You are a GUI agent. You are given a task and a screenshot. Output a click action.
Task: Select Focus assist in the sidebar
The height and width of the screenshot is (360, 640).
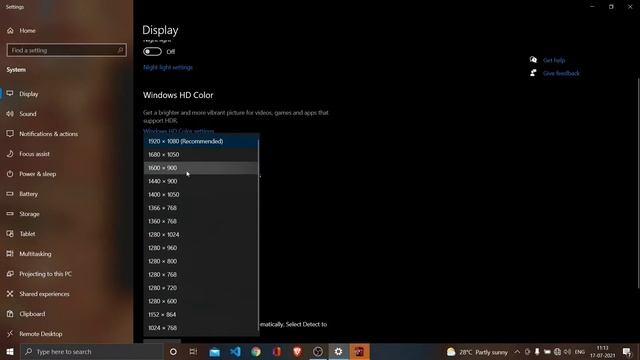[34, 154]
